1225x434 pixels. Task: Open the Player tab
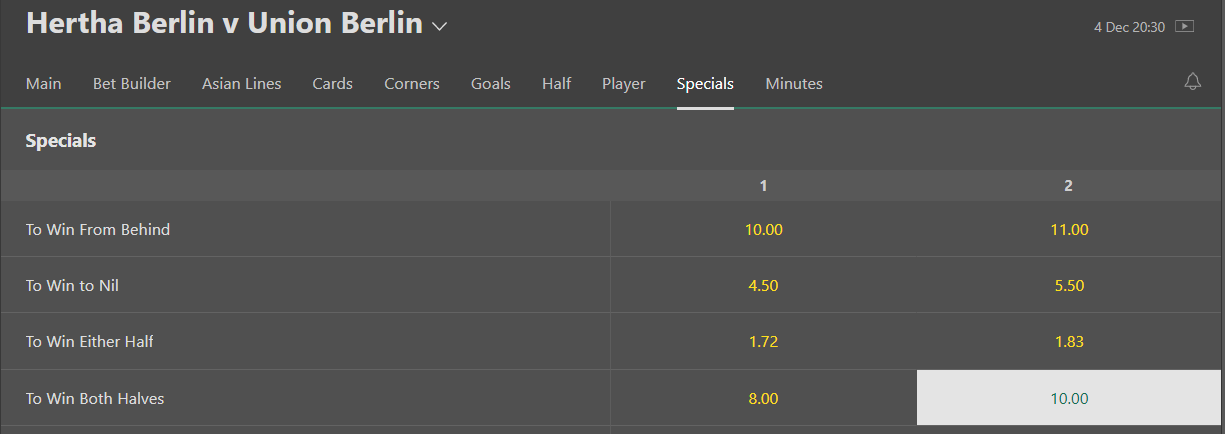[624, 84]
